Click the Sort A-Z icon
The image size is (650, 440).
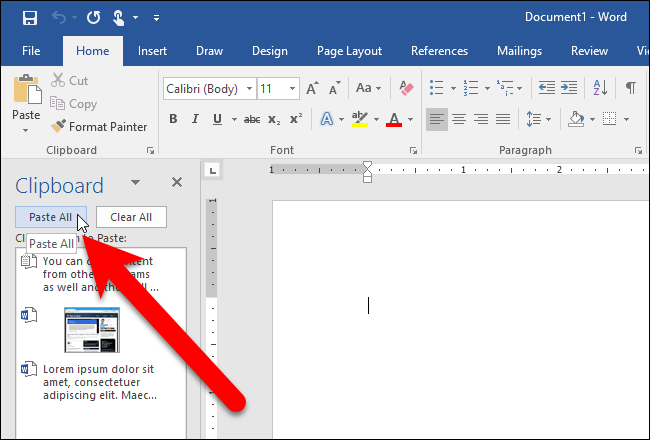(x=600, y=88)
